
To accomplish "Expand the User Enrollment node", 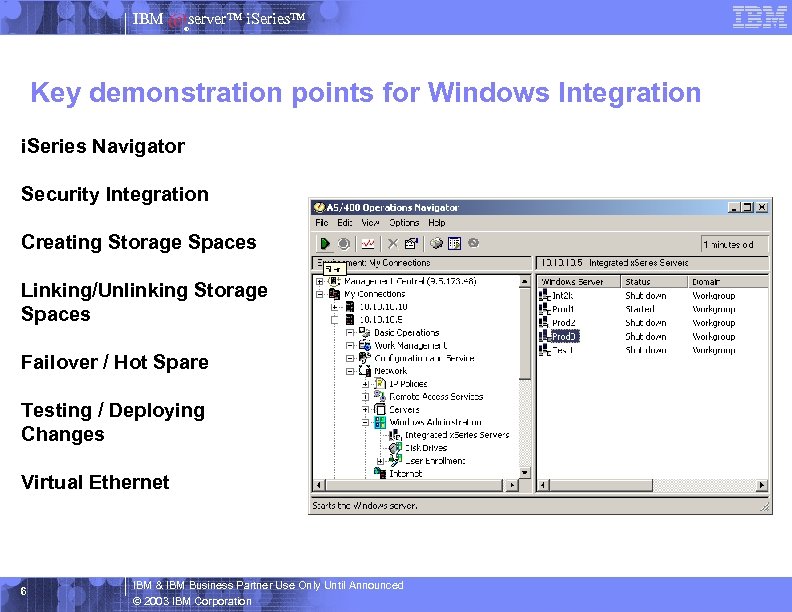I will tap(380, 461).
